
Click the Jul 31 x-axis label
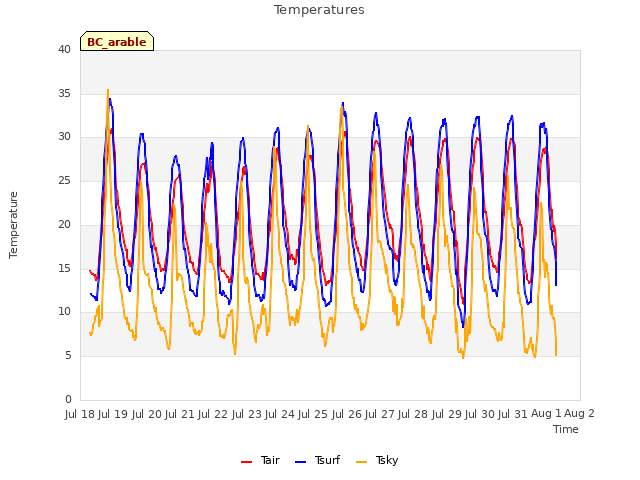[x=513, y=414]
